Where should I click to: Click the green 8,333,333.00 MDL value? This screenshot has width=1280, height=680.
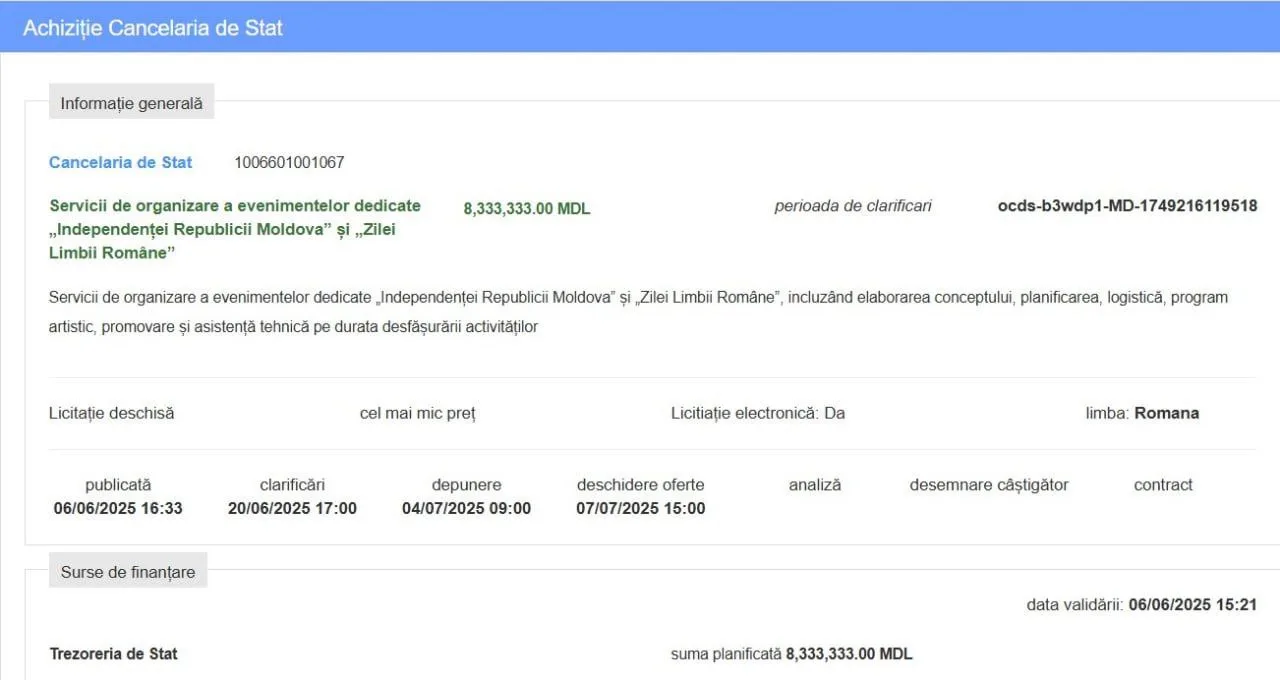tap(527, 209)
